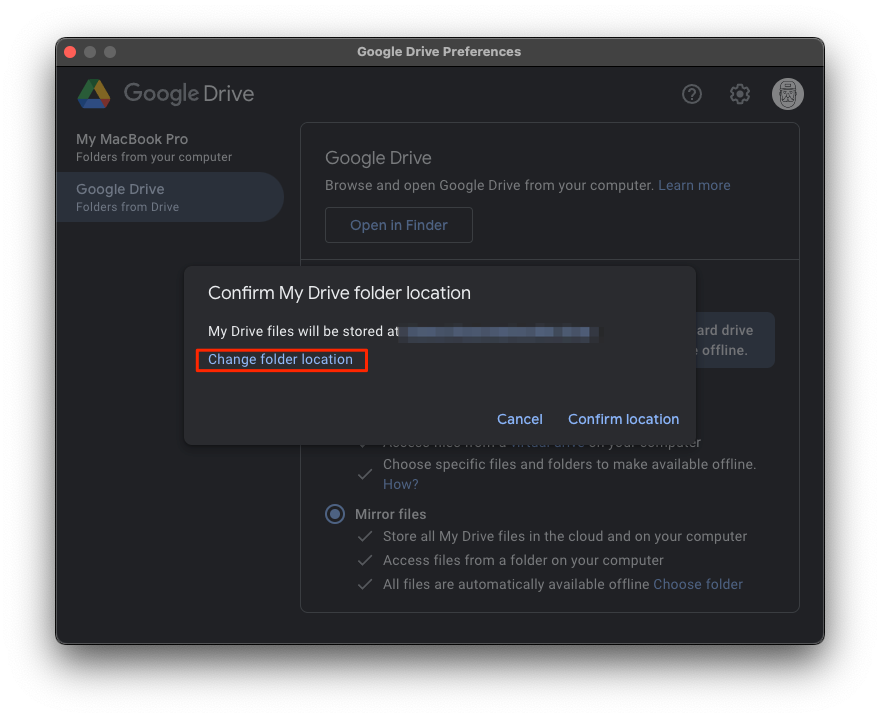Click the Mirror files label
The width and height of the screenshot is (880, 718).
pyautogui.click(x=391, y=514)
